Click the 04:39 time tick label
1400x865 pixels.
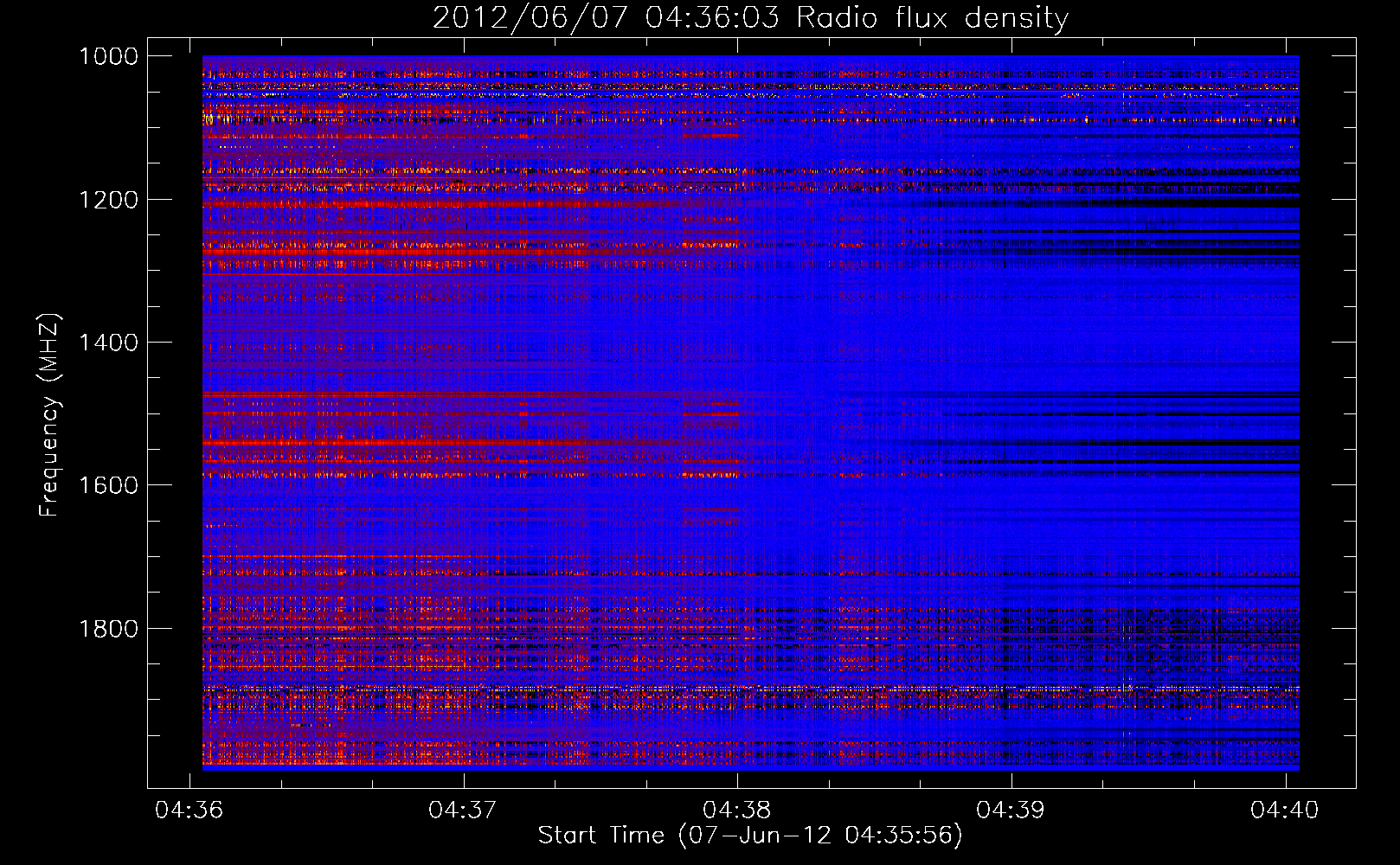coord(1011,810)
